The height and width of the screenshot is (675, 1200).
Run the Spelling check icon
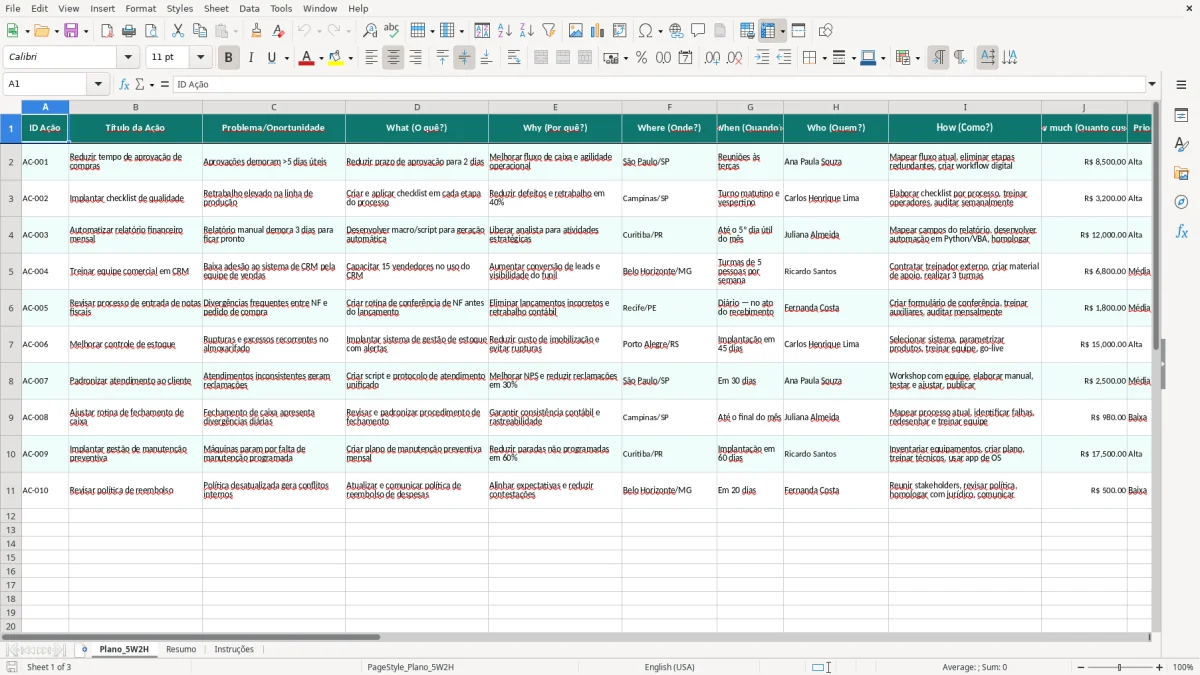coord(392,31)
